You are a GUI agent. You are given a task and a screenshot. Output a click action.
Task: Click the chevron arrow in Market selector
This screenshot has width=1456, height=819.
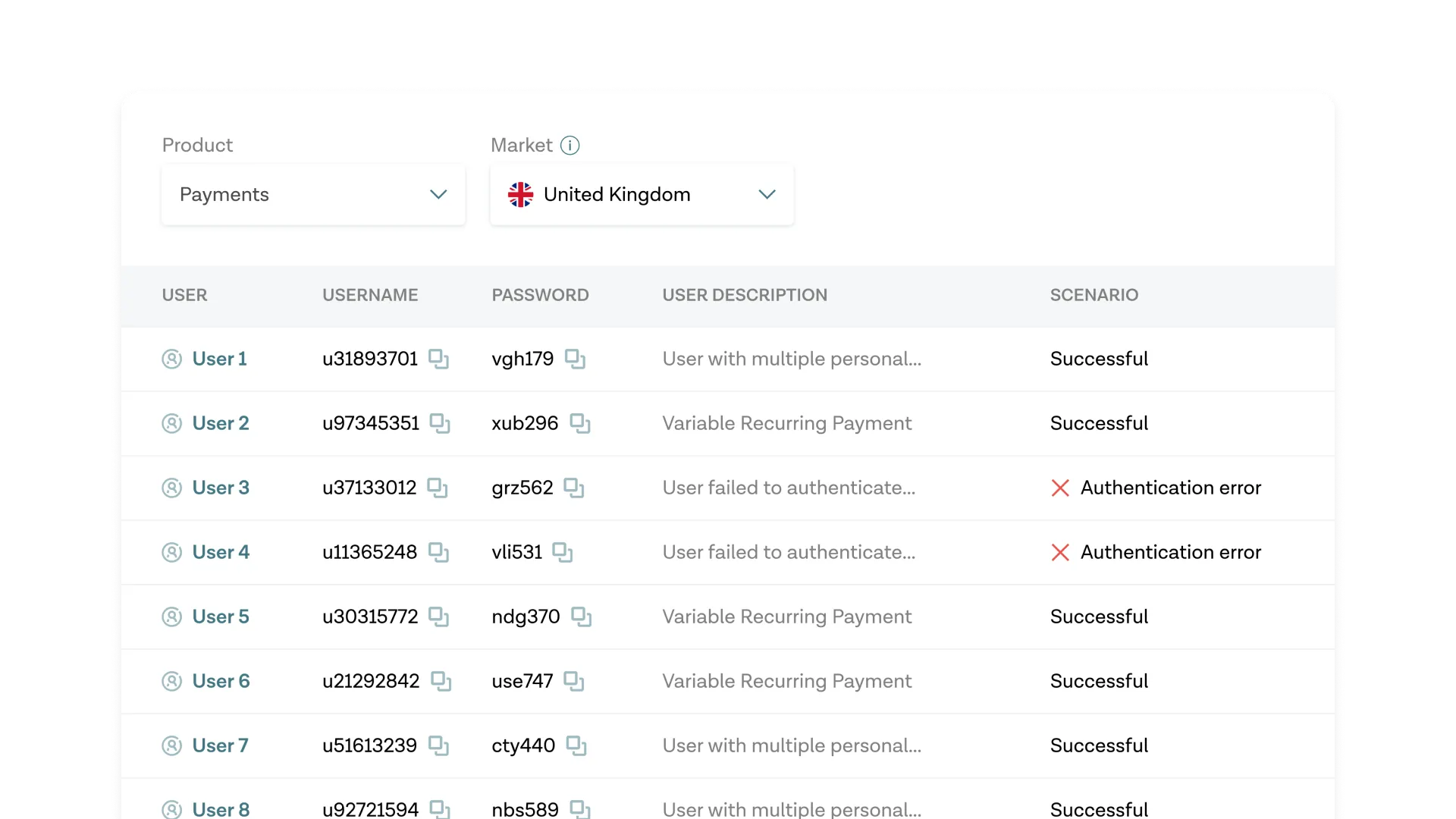(767, 195)
